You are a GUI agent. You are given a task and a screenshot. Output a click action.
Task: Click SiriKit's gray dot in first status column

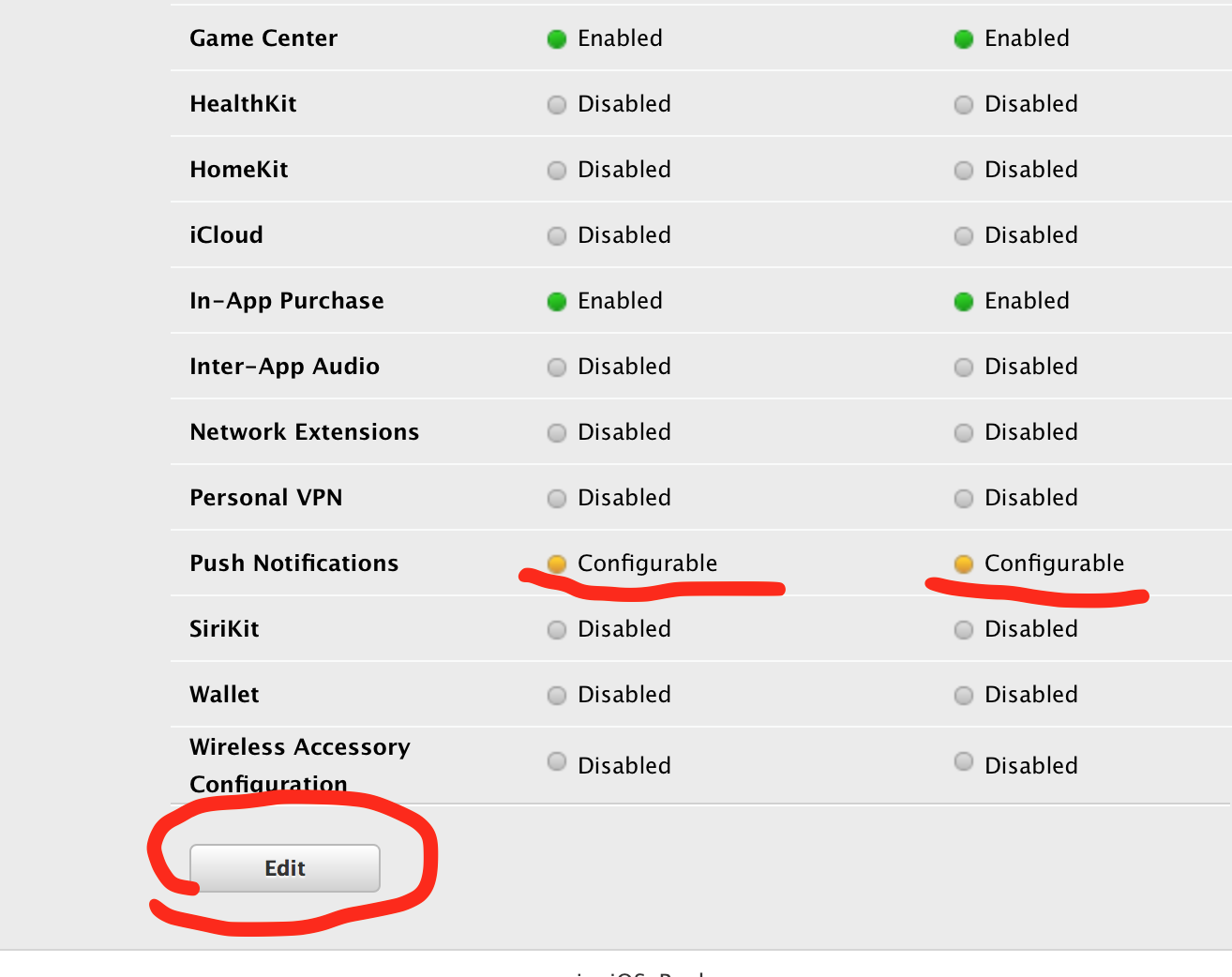pyautogui.click(x=557, y=630)
